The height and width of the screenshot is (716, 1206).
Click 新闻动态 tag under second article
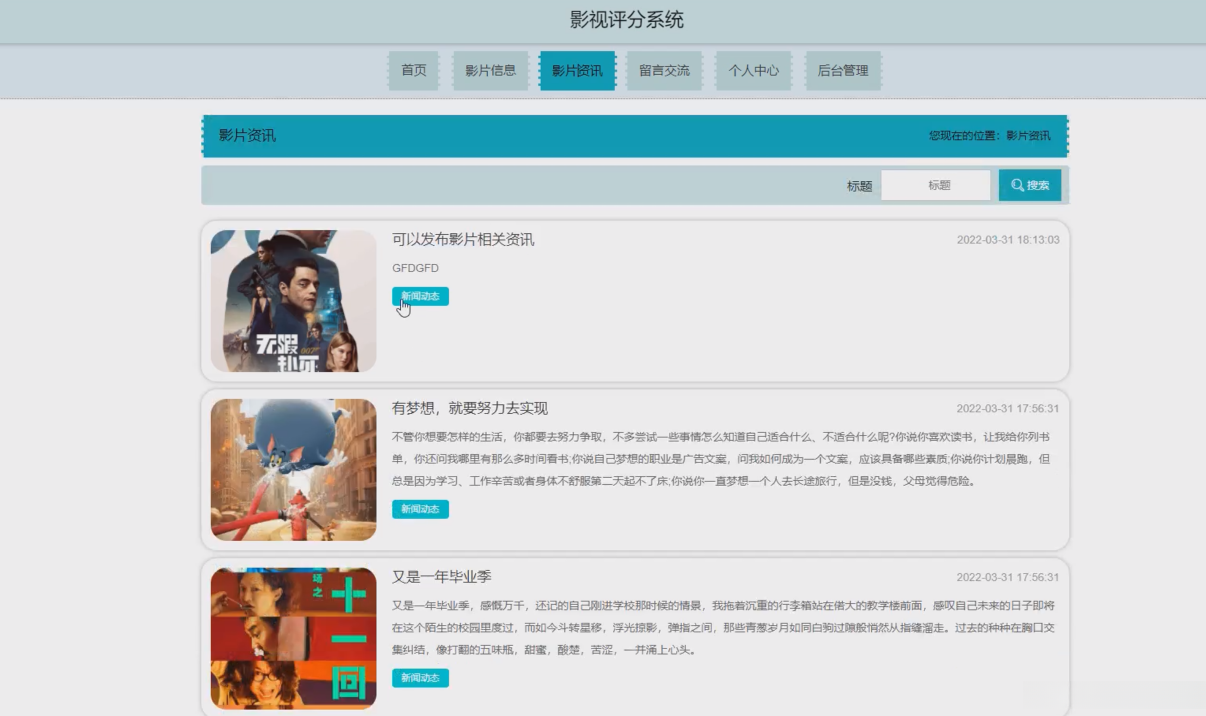(420, 509)
